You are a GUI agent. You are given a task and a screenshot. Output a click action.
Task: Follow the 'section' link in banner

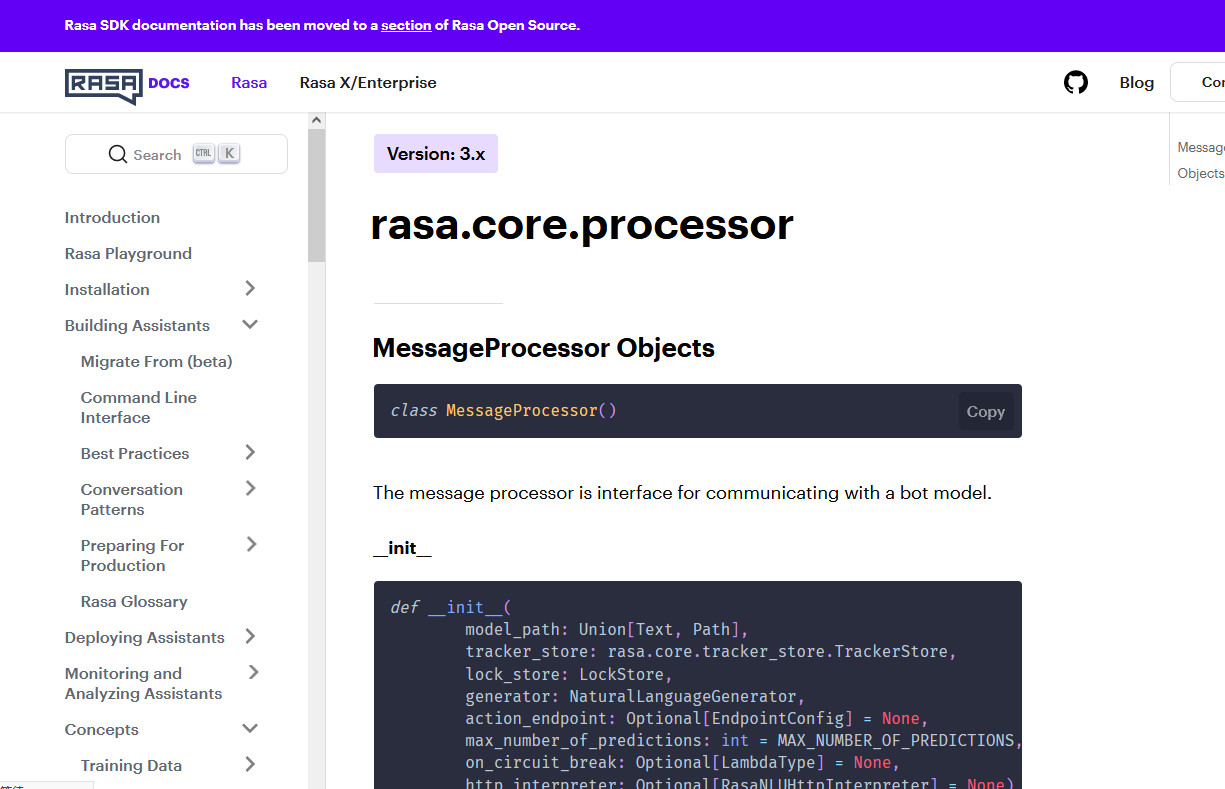(x=406, y=25)
